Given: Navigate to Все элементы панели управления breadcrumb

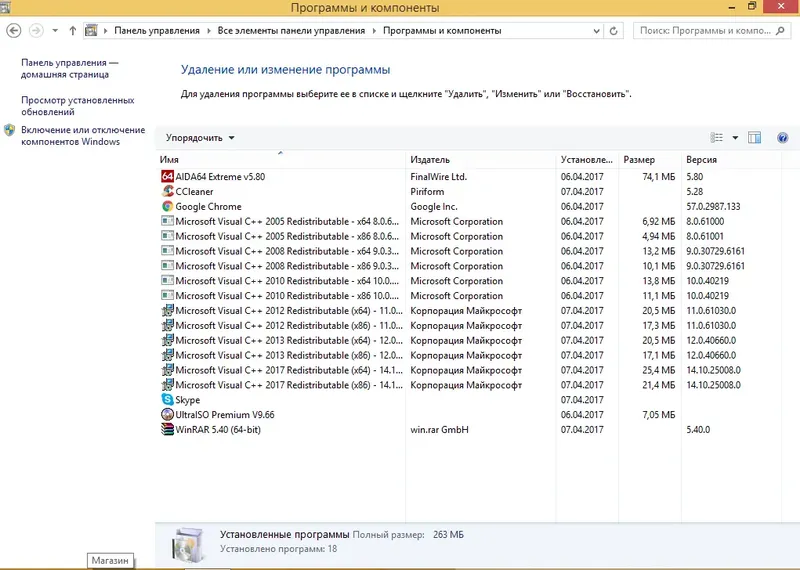Looking at the screenshot, I should pyautogui.click(x=291, y=31).
